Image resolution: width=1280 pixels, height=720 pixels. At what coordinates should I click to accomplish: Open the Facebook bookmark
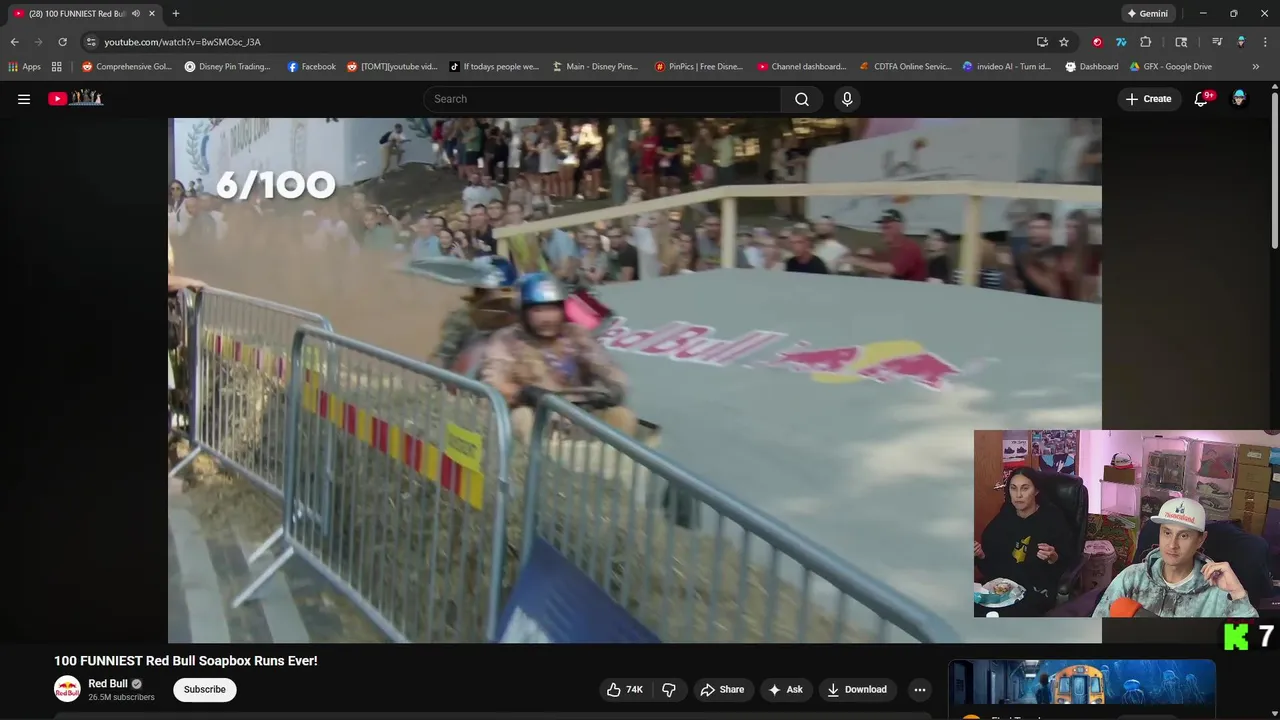312,67
